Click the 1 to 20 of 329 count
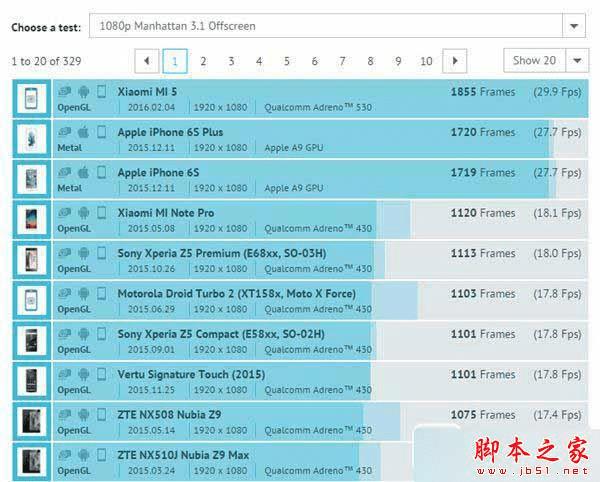Viewport: 600px width, 482px height. tap(46, 61)
